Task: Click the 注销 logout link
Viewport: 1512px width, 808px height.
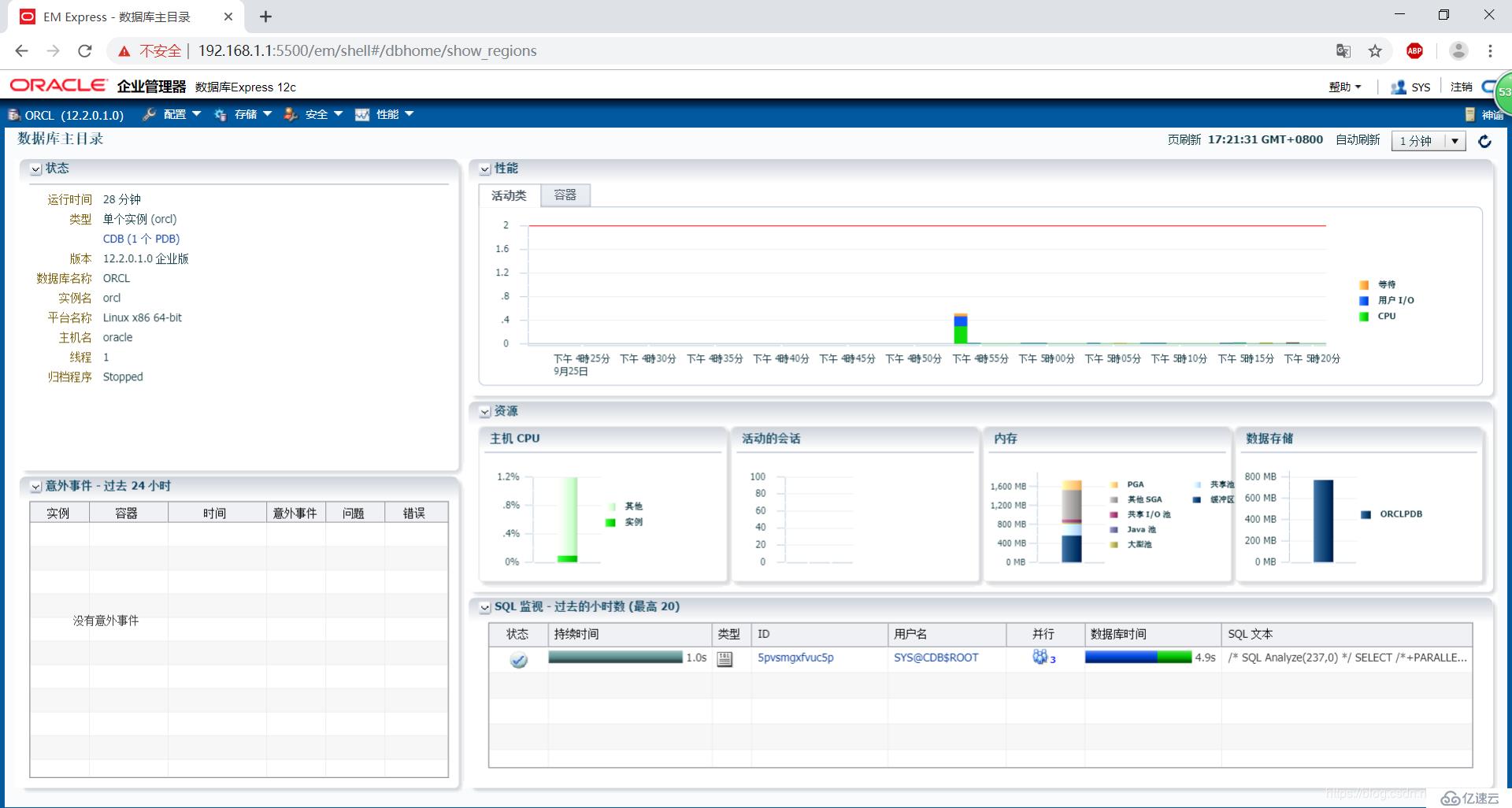Action: click(1462, 87)
